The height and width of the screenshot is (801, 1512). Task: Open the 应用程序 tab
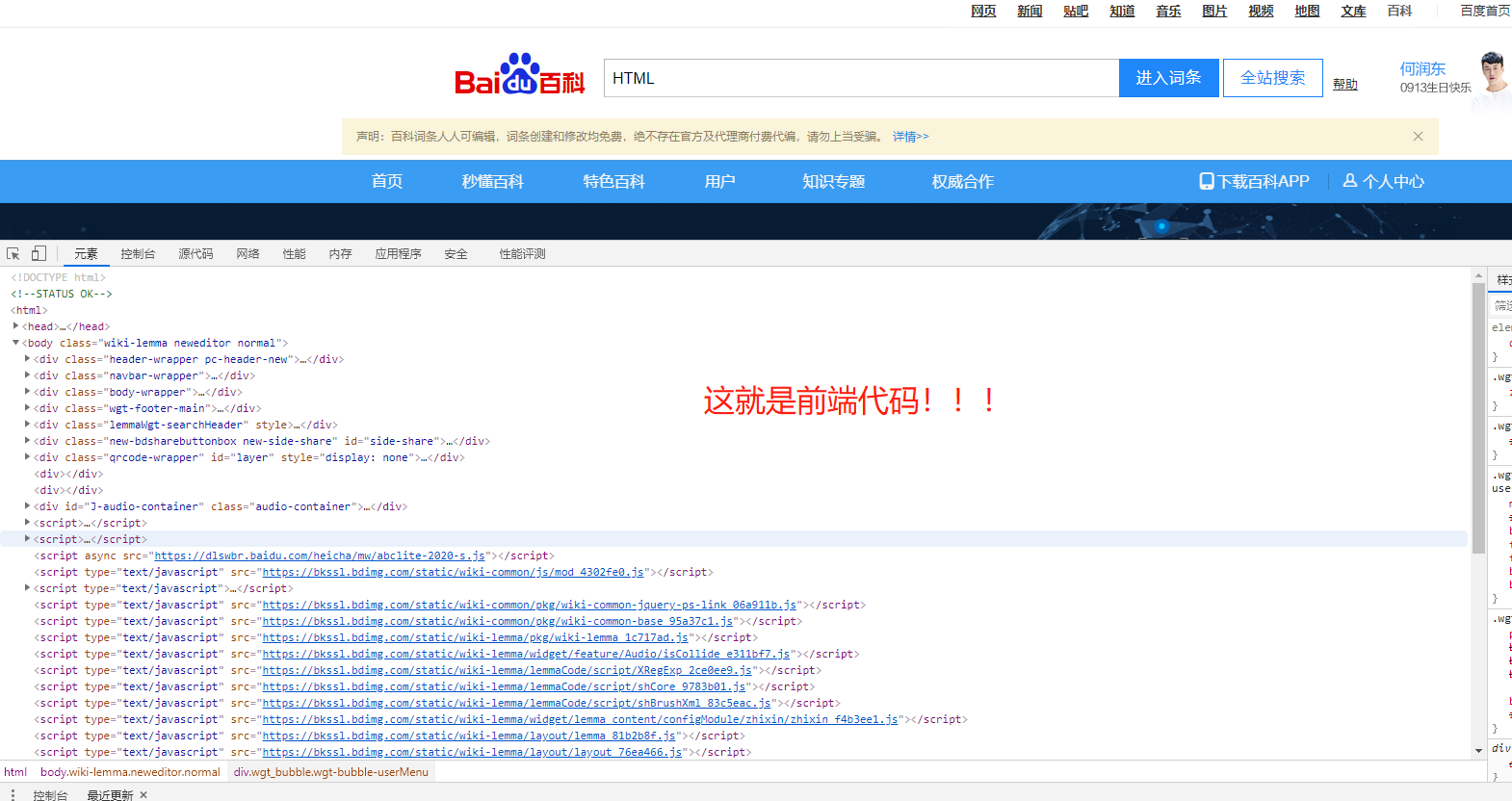click(x=398, y=254)
